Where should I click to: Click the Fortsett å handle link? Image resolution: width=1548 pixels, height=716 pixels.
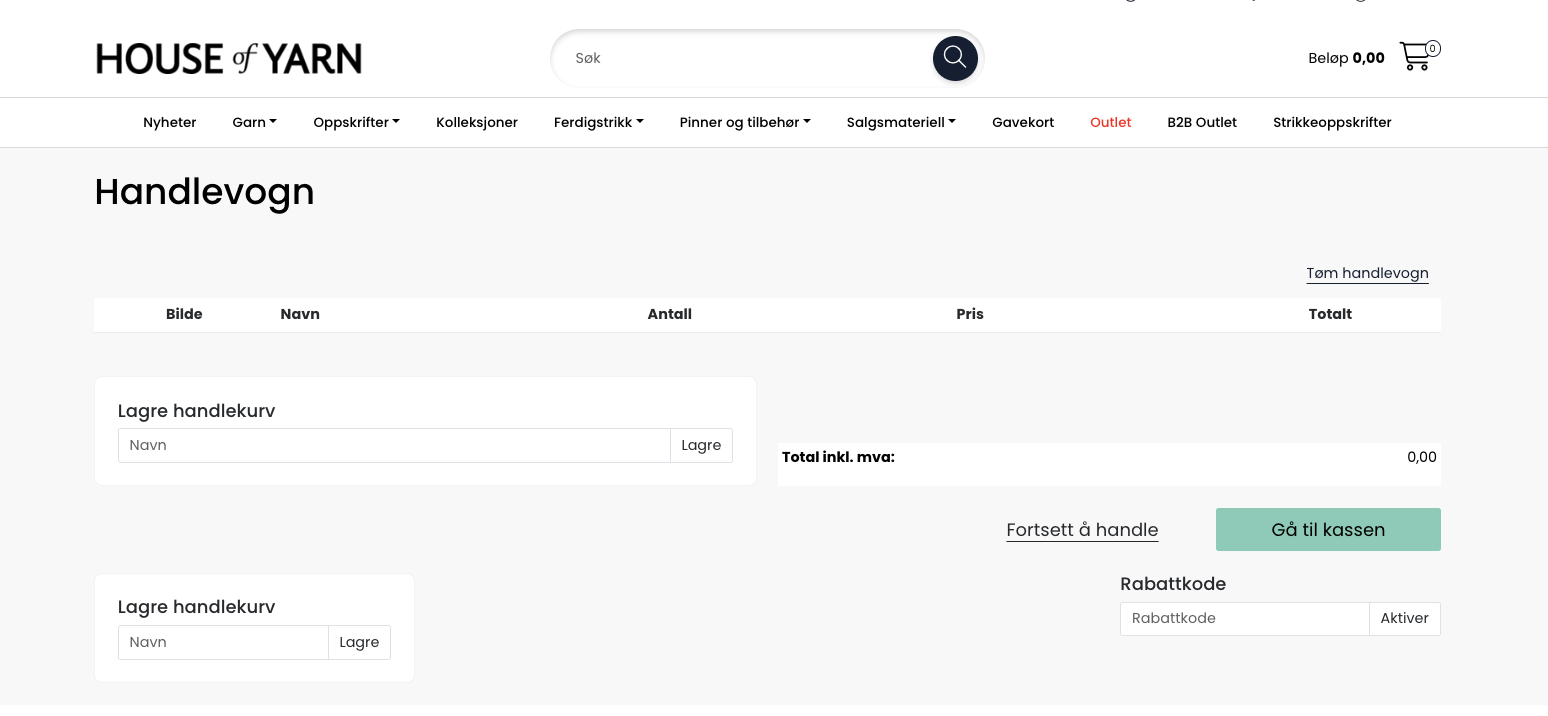pos(1082,530)
